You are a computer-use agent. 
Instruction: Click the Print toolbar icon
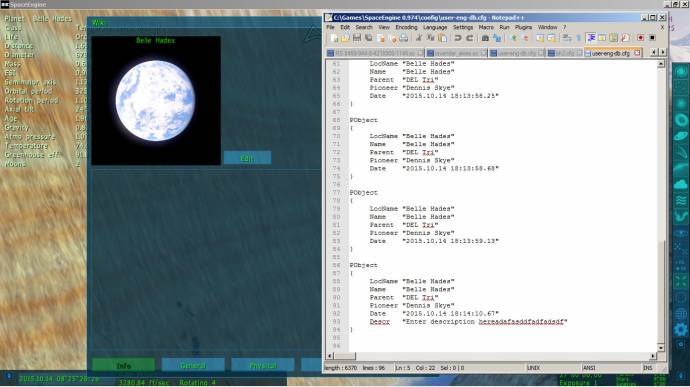pos(404,38)
